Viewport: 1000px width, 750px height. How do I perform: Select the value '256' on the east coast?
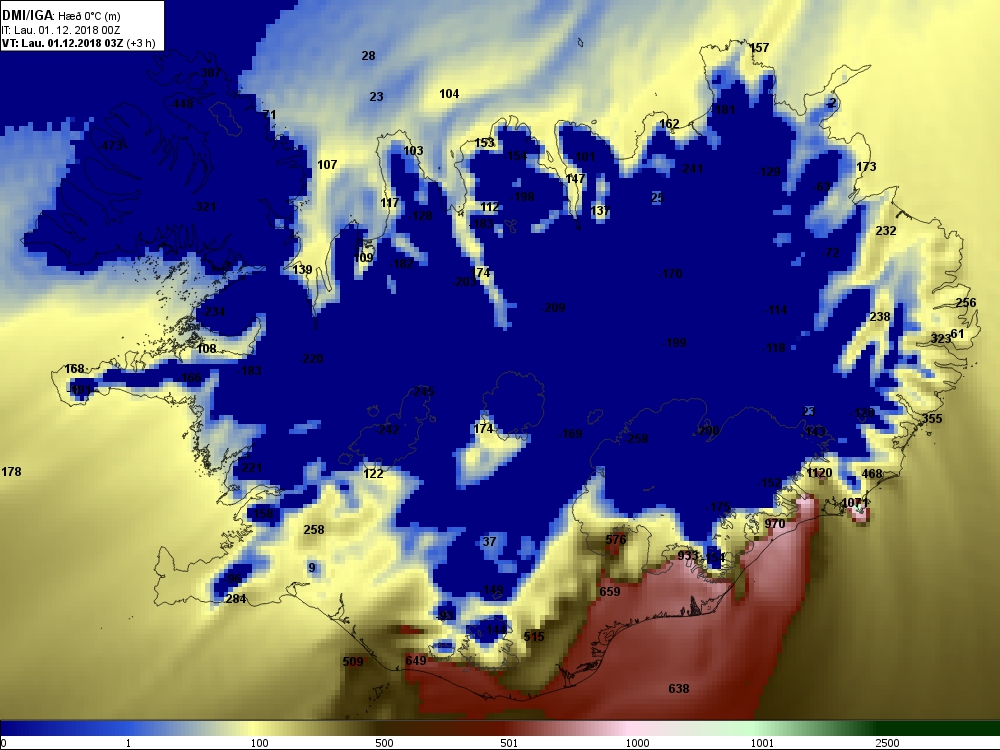point(966,303)
